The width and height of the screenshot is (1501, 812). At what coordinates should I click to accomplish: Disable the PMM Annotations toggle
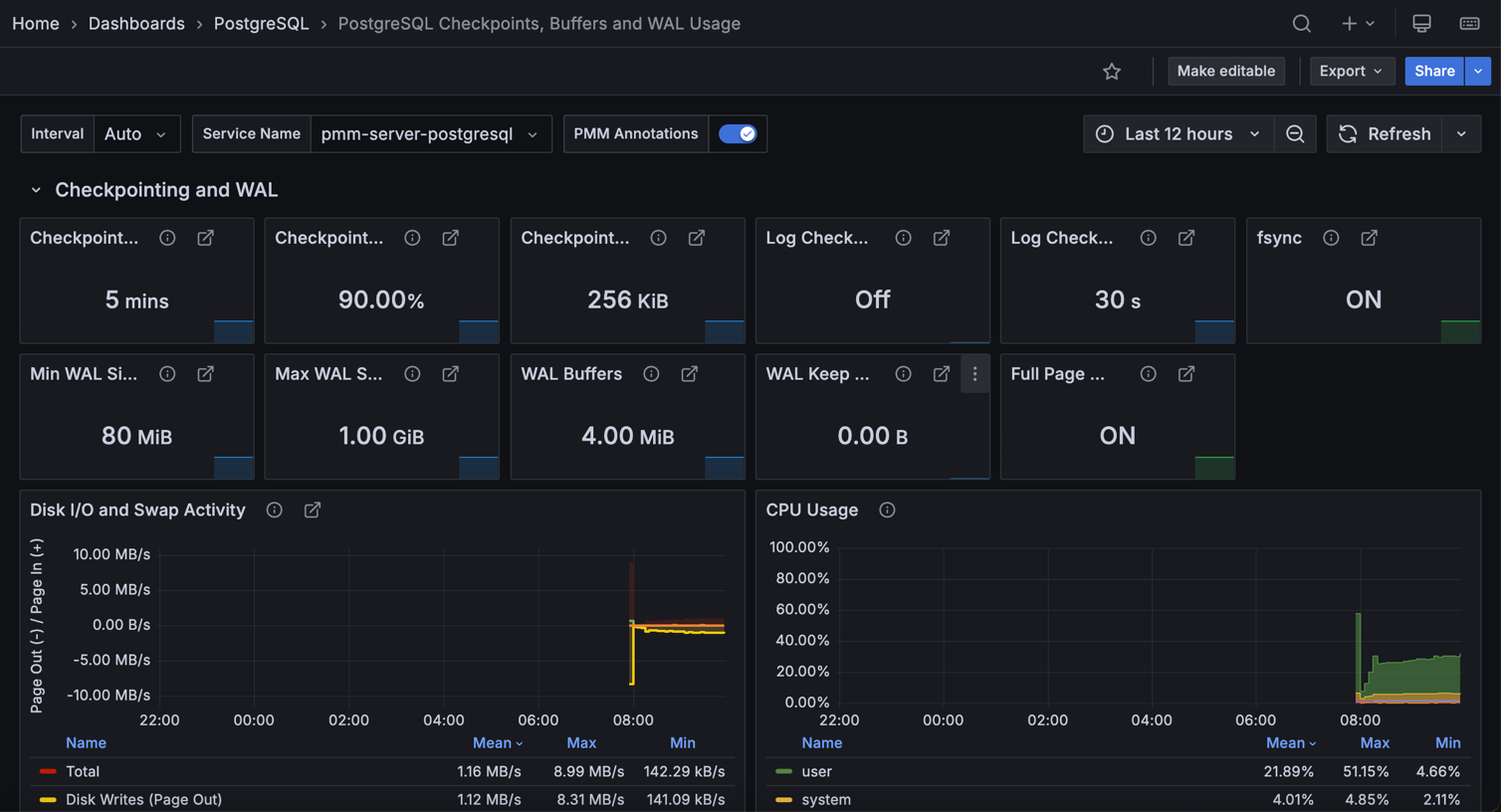[738, 133]
